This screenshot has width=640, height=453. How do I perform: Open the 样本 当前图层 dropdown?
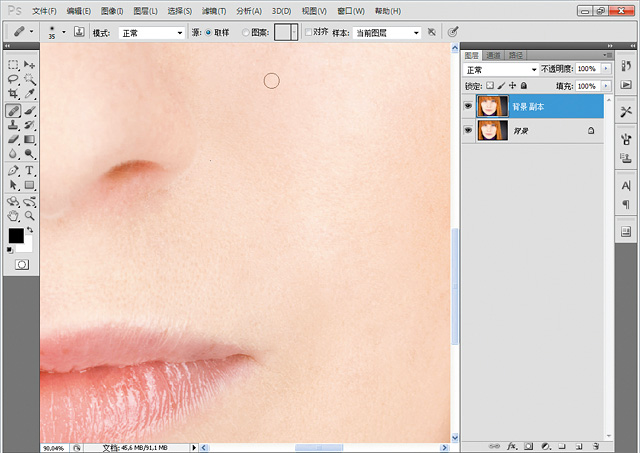click(x=387, y=33)
